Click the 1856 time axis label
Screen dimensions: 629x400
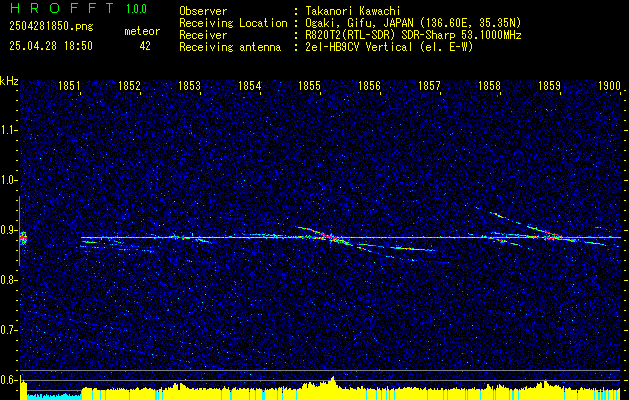tap(369, 86)
